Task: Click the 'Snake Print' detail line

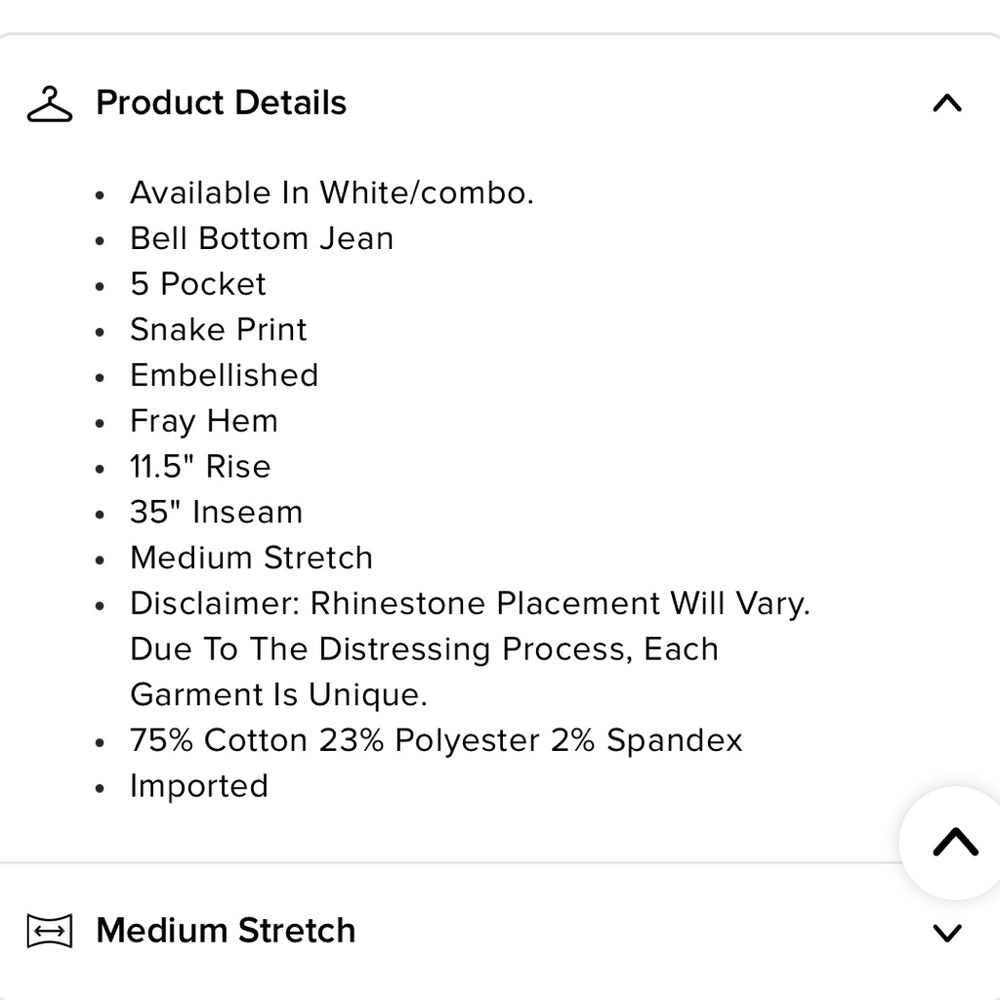Action: point(219,330)
